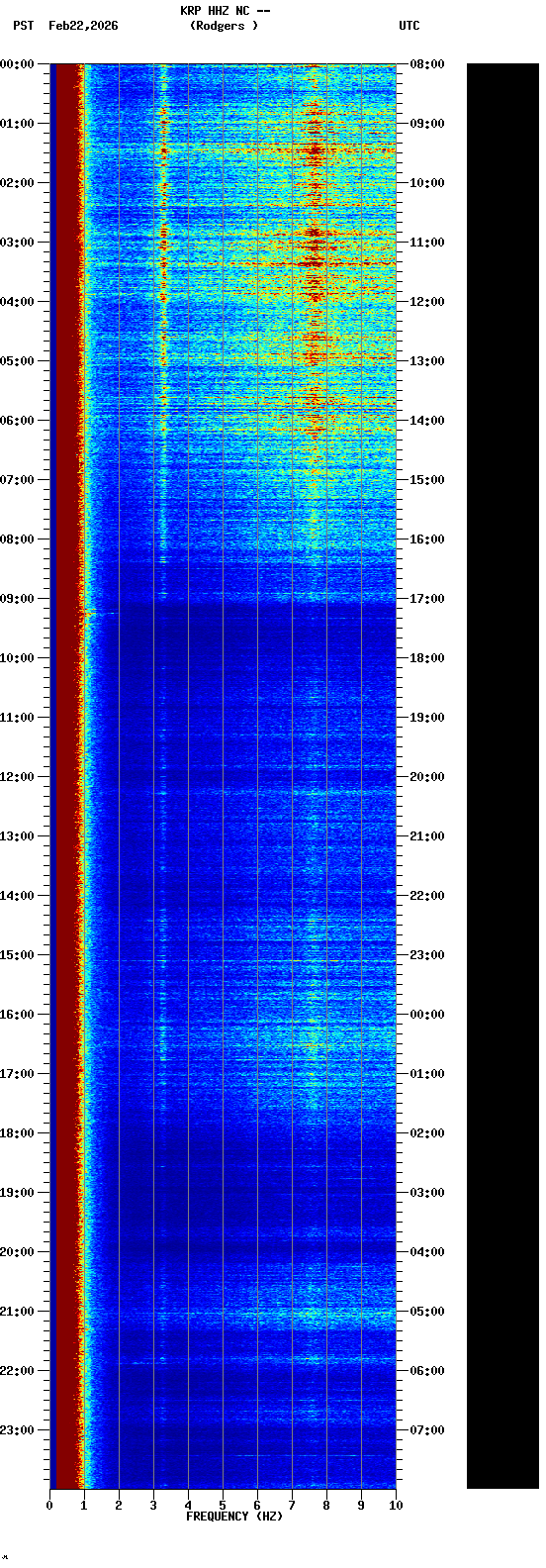Select the PST axis label 10:00
The height and width of the screenshot is (1568, 546).
click(17, 658)
